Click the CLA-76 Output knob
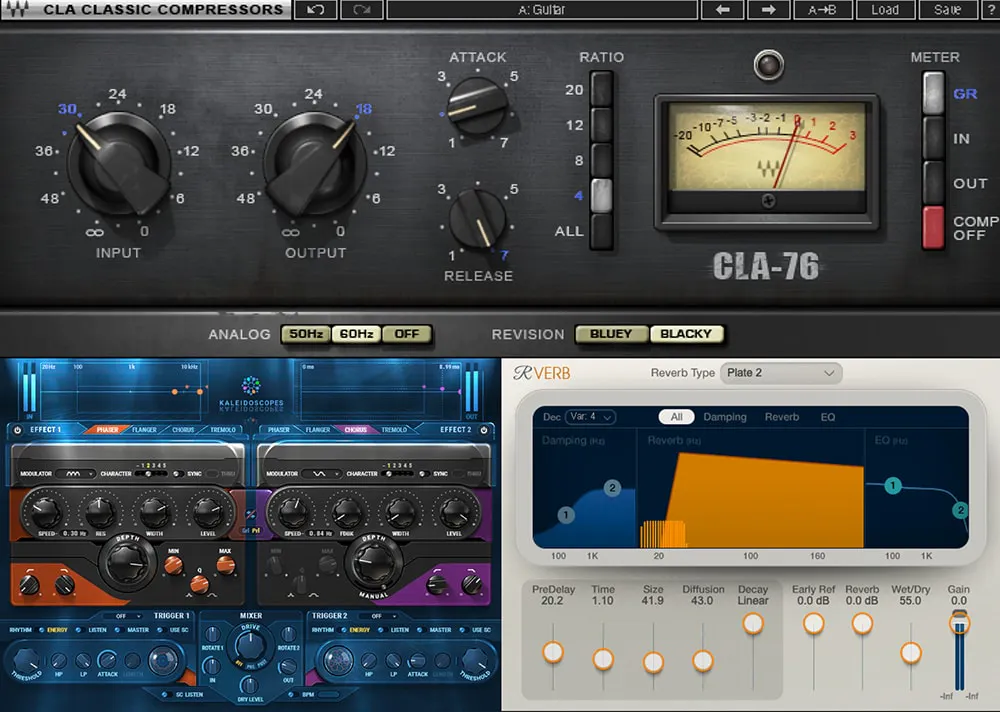1000x712 pixels. pyautogui.click(x=314, y=163)
